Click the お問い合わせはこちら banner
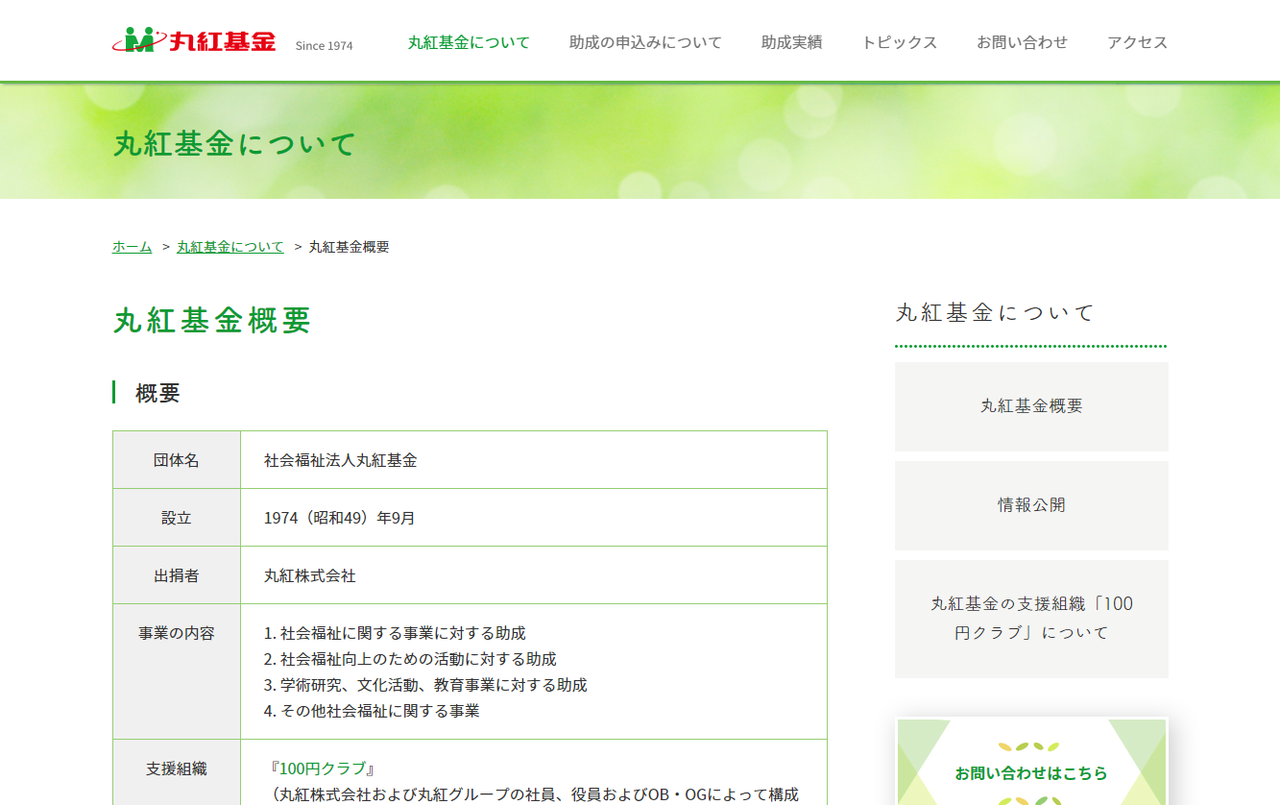 tap(1031, 772)
